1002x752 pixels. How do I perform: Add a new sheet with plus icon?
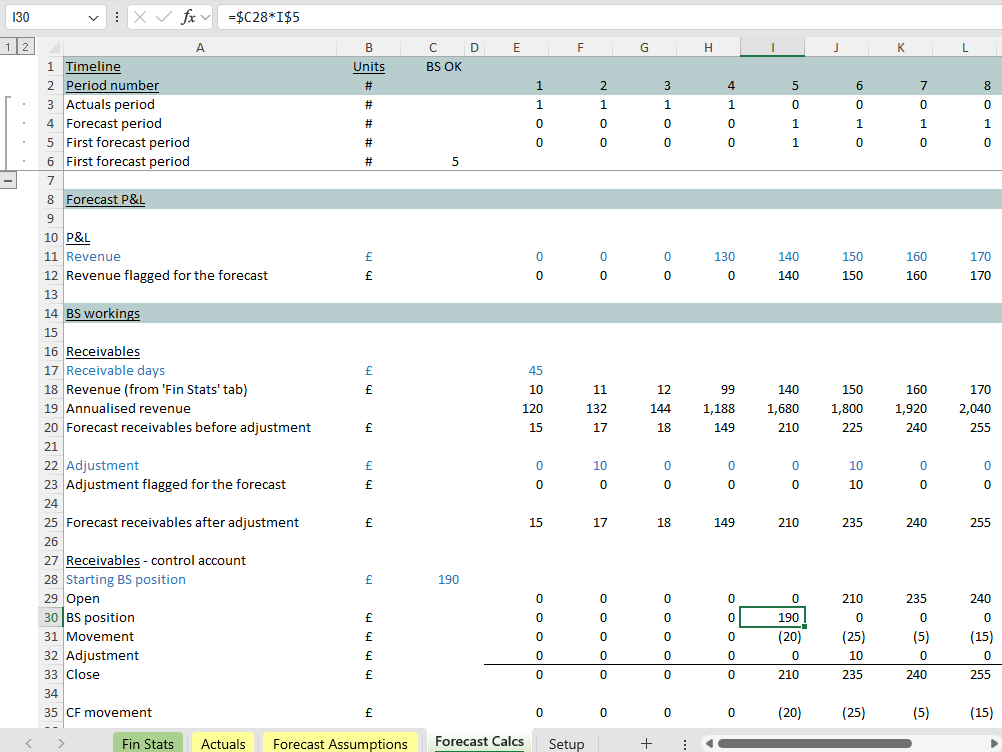click(x=646, y=743)
